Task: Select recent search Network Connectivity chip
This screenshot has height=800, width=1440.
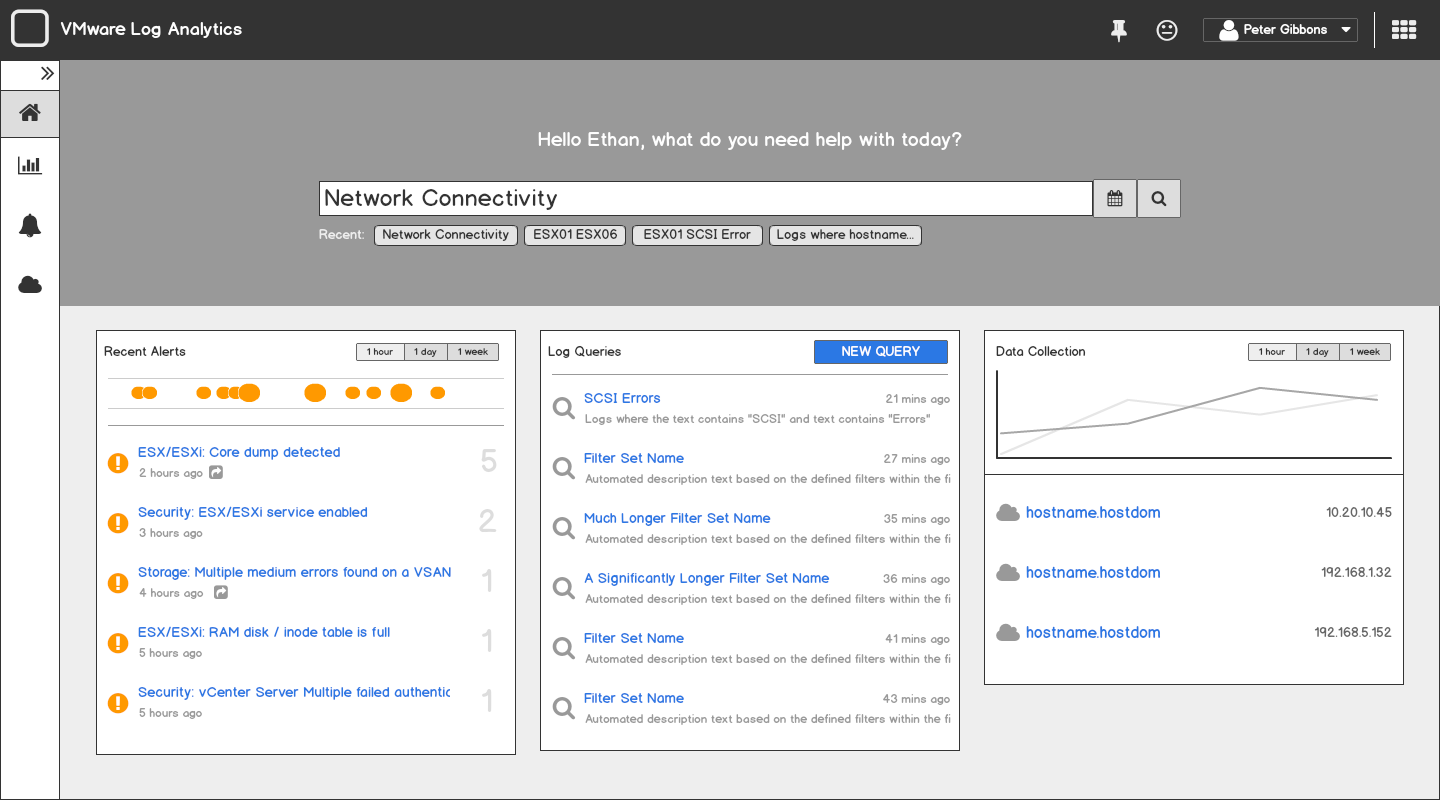Action: [x=446, y=235]
